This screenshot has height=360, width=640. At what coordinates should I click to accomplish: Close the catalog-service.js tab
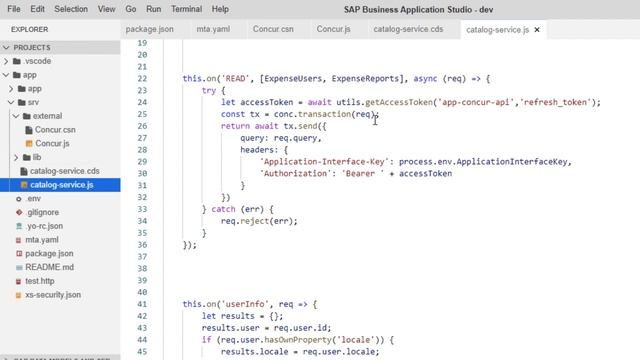pos(537,30)
